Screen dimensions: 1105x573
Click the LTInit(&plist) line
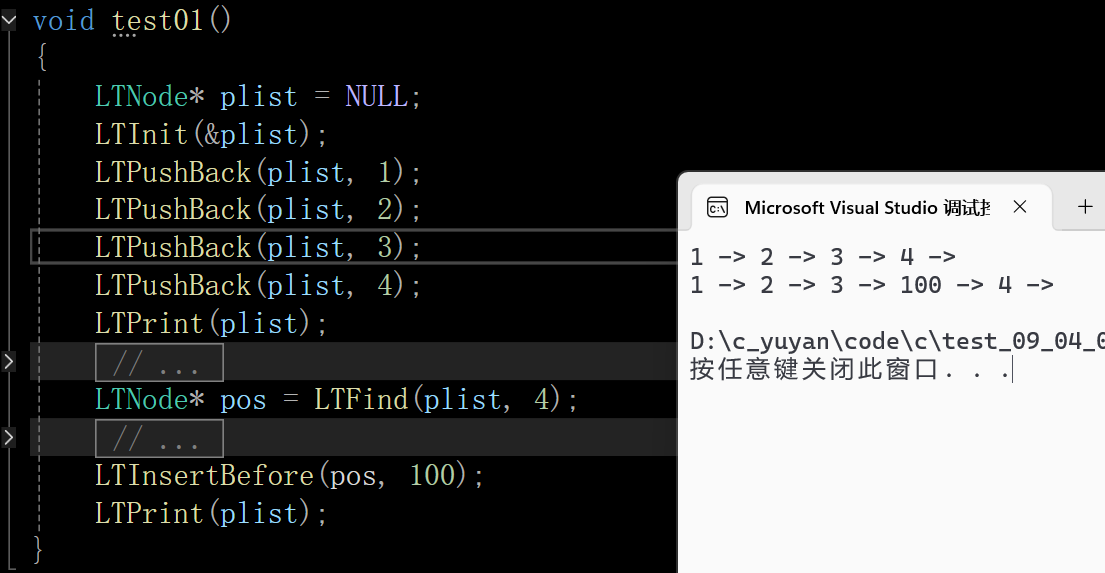pos(211,135)
